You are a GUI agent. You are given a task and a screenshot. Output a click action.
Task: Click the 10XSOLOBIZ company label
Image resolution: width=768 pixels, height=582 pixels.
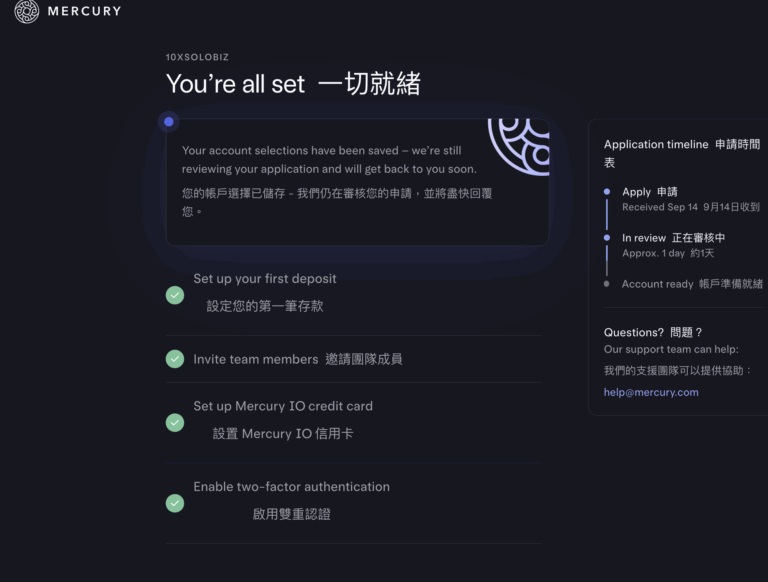[197, 58]
